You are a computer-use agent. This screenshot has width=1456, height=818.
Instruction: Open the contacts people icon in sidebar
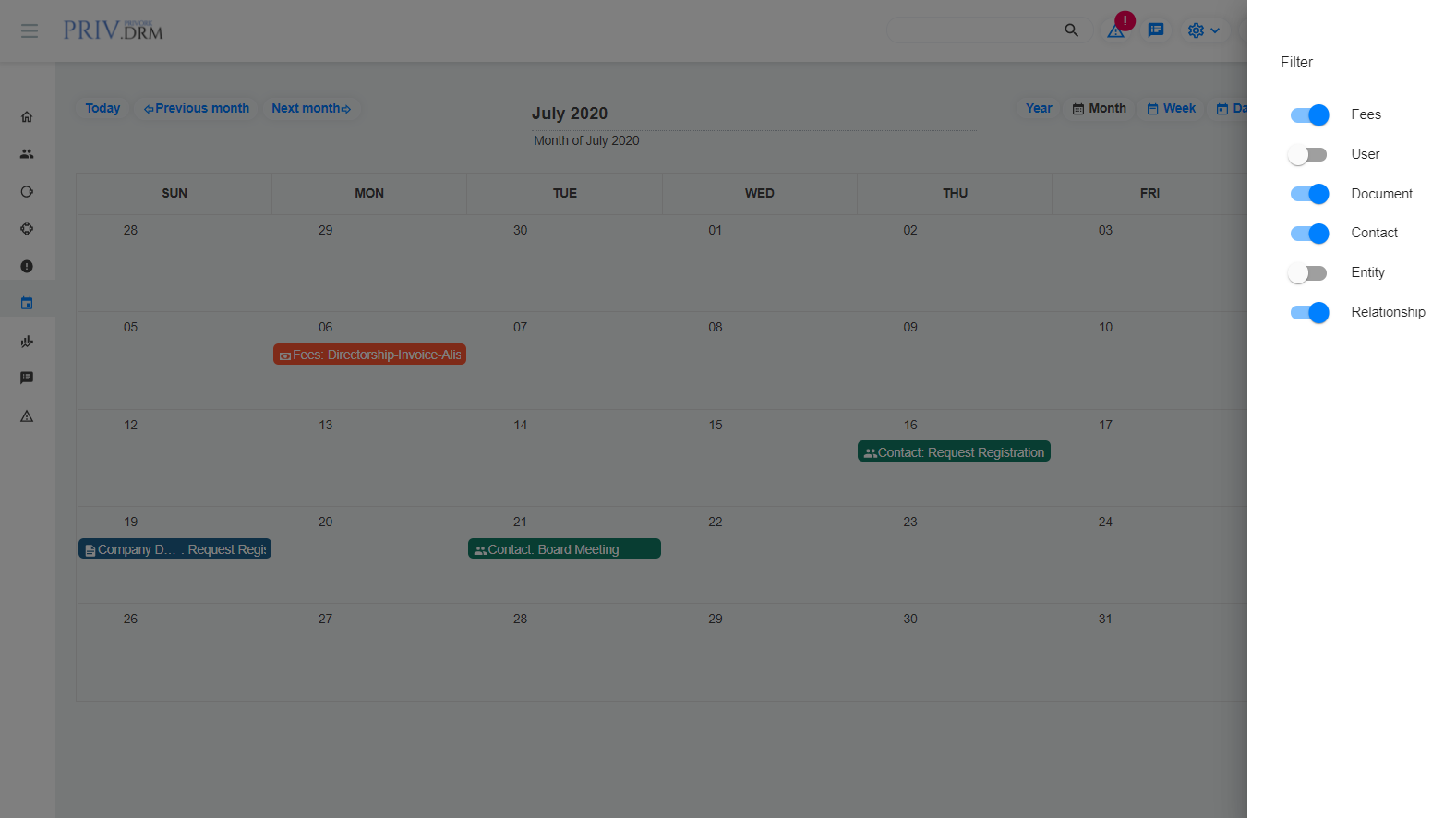click(x=27, y=154)
